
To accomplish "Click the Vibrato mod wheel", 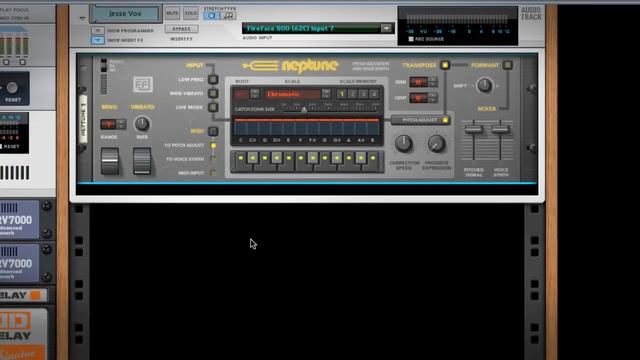I will tap(142, 161).
